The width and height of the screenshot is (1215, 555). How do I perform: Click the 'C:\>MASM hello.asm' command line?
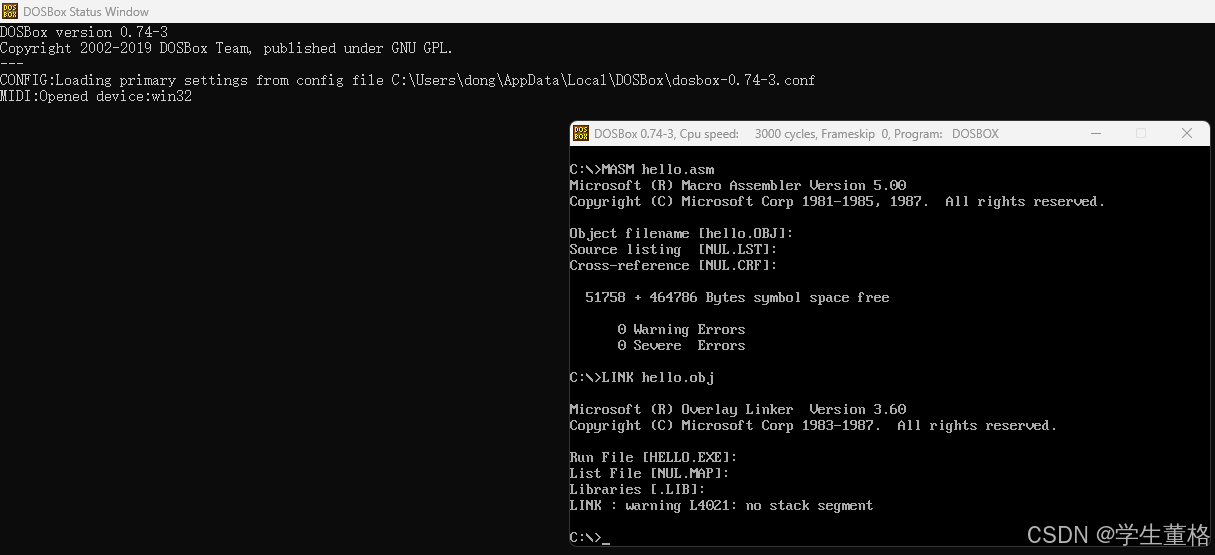tap(642, 170)
